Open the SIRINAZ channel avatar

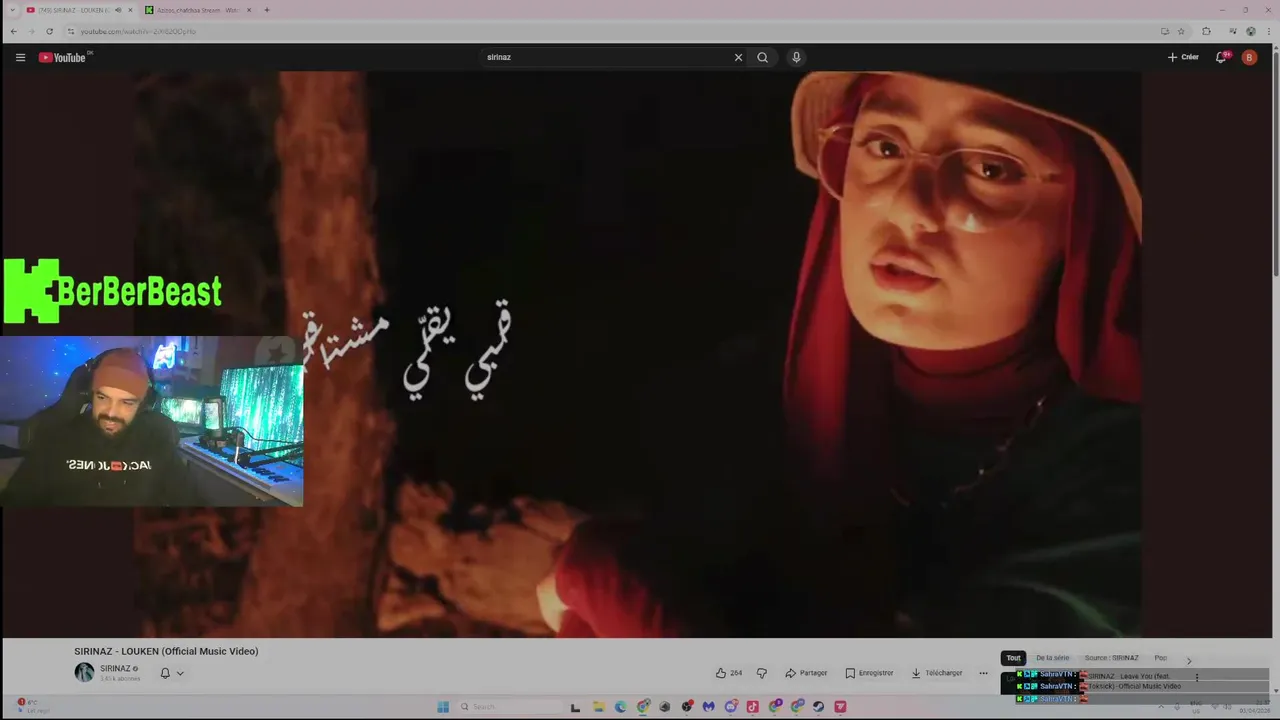pos(84,672)
